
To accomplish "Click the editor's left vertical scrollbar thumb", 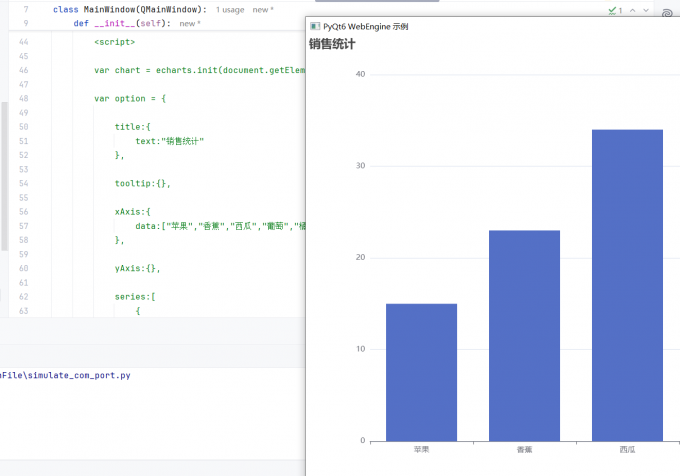I will pyautogui.click(x=4, y=176).
